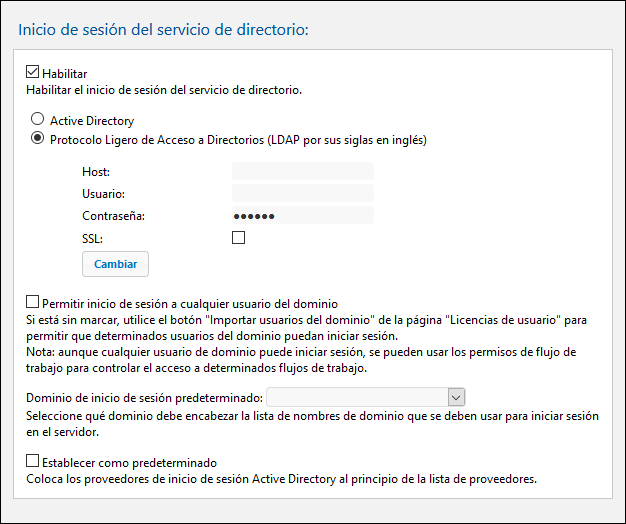Click the predeterminado domain combo box field
This screenshot has width=626, height=524.
coord(357,397)
